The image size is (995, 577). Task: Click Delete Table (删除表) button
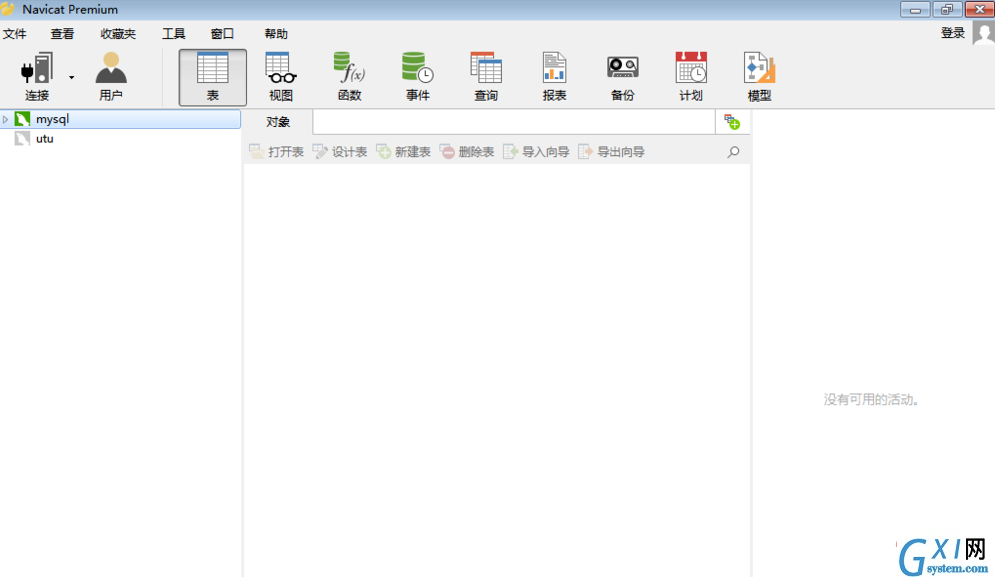(x=467, y=152)
